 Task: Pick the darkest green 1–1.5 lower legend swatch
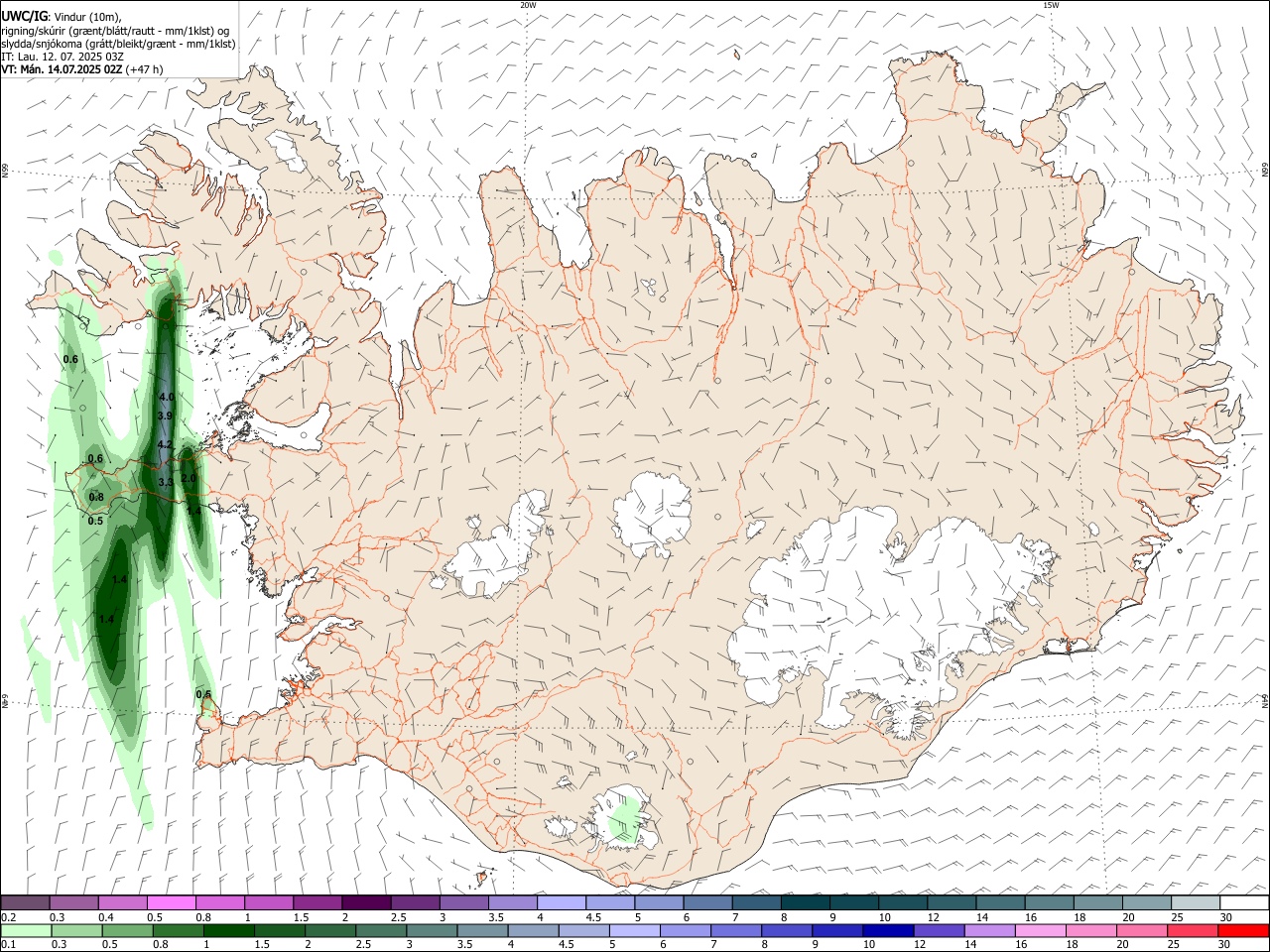pyautogui.click(x=228, y=930)
